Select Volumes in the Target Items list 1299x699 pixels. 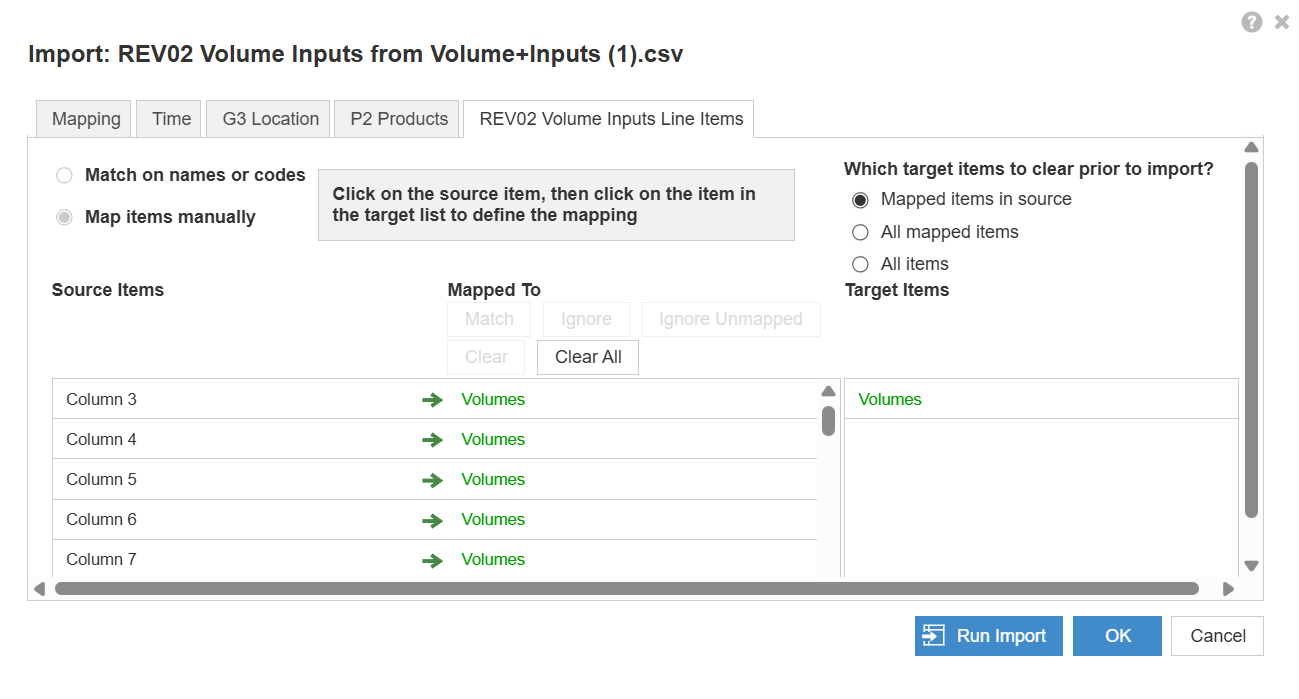pyautogui.click(x=1041, y=399)
